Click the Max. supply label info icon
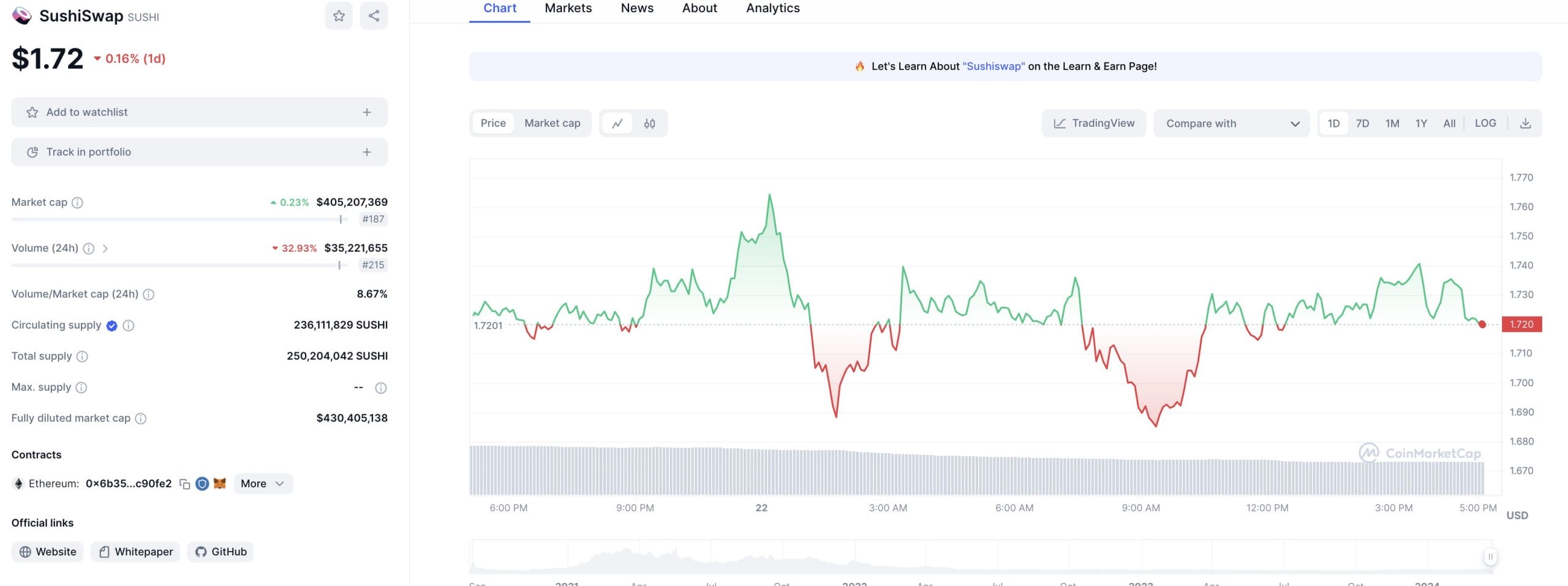Screen dimensions: 1568x586 pos(81,388)
